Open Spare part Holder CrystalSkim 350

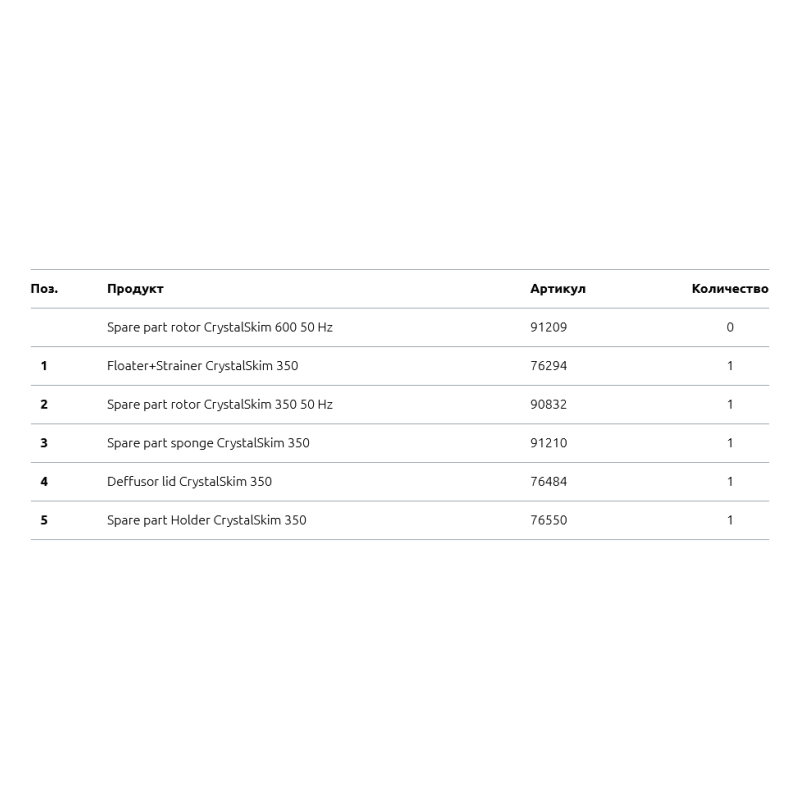207,520
